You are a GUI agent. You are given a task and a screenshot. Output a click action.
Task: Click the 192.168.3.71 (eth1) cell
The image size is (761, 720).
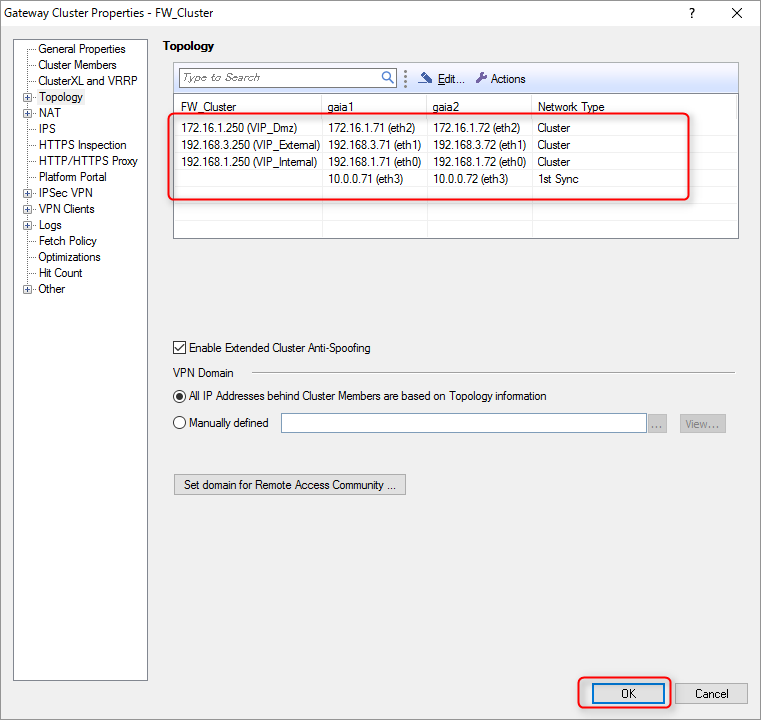[375, 145]
